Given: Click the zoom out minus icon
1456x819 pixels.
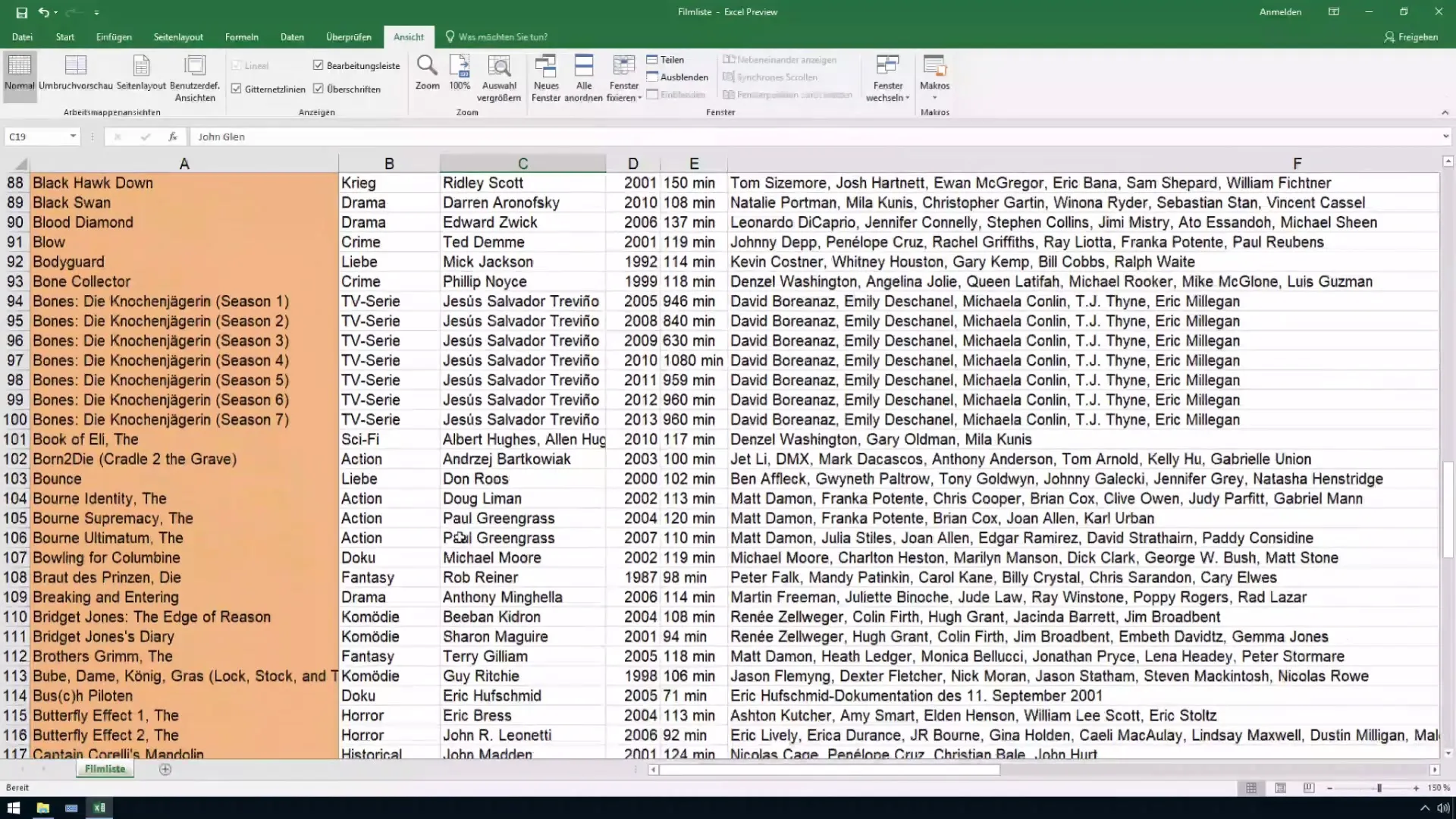Looking at the screenshot, I should [x=1330, y=789].
